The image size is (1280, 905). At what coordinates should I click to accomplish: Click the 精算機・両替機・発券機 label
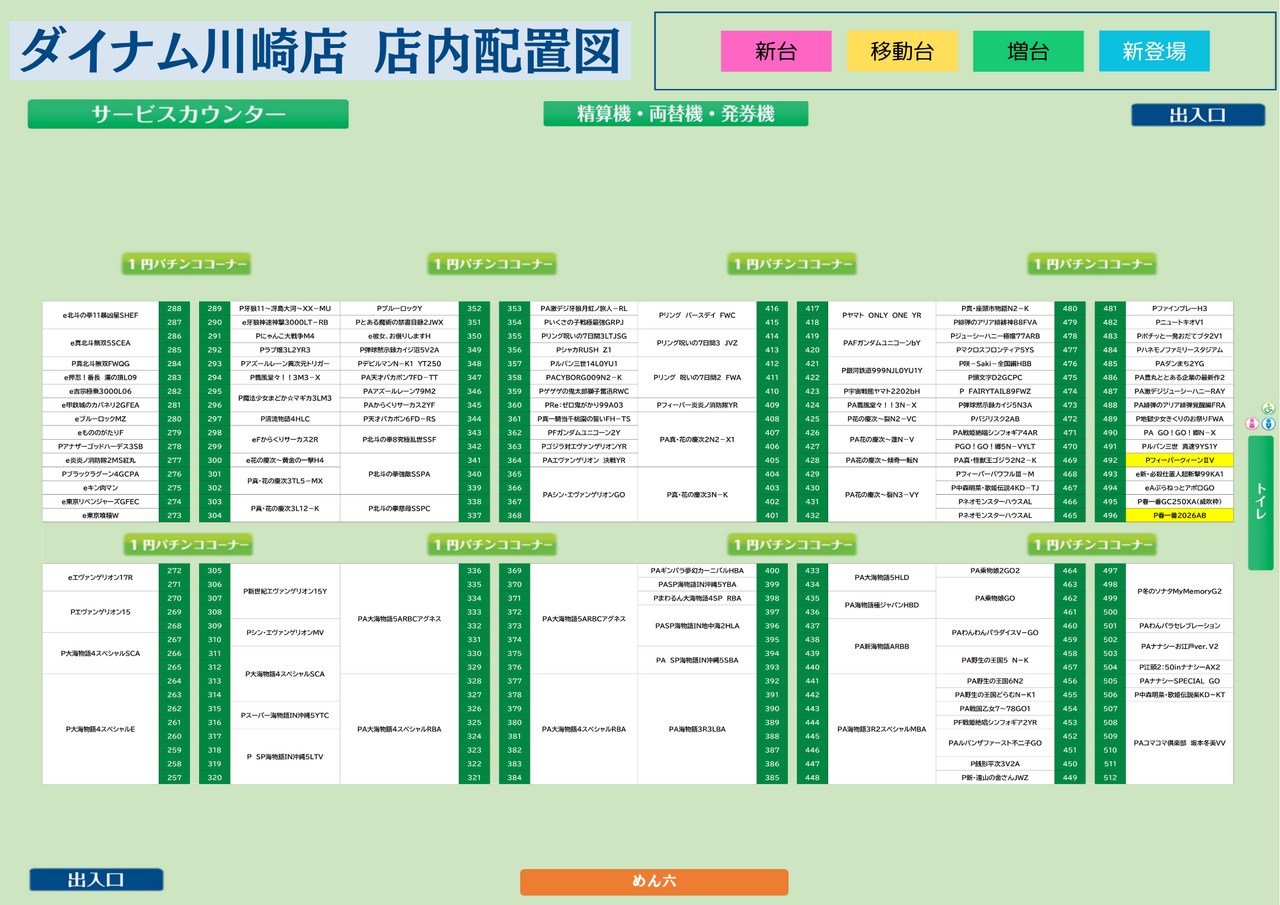point(676,114)
